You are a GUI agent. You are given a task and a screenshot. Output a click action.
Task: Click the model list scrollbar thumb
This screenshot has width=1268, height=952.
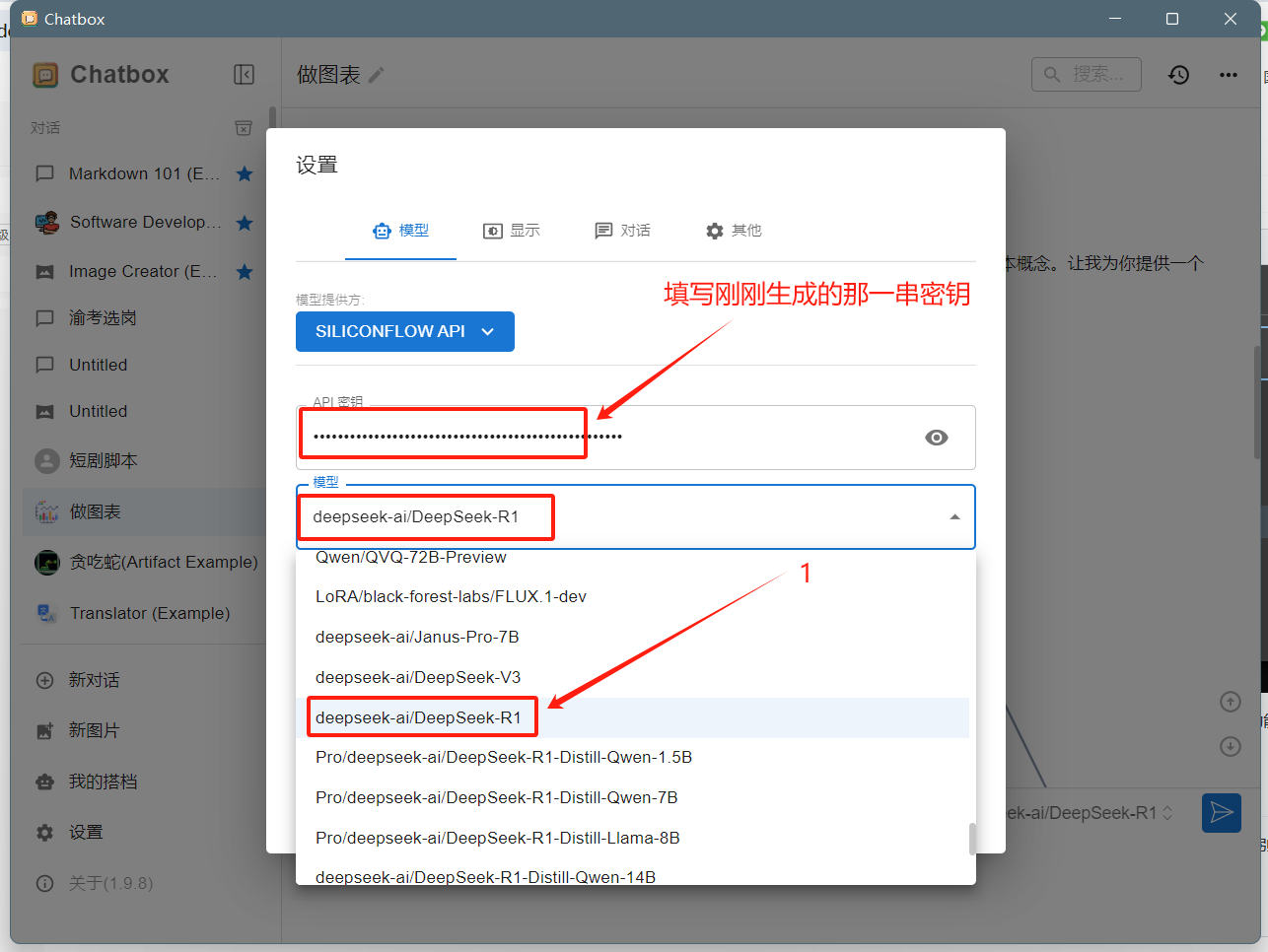(972, 839)
